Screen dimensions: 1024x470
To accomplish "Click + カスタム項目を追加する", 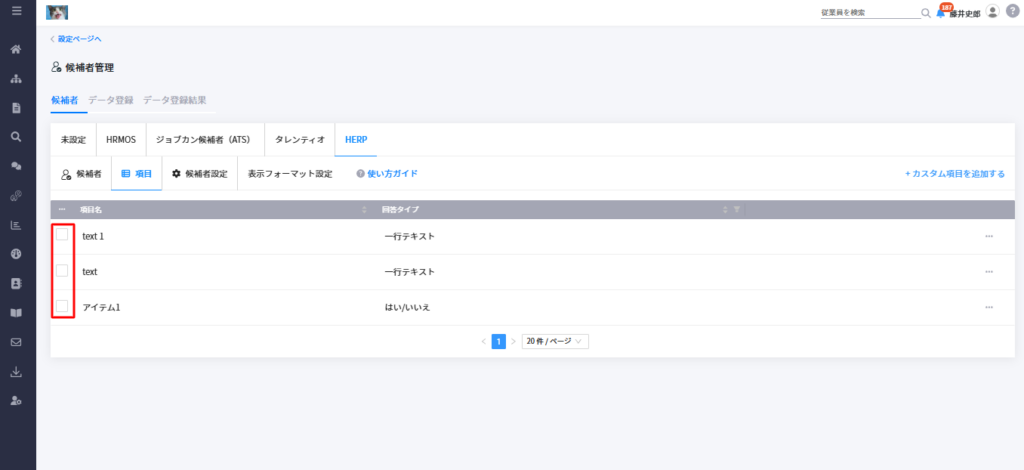I will pyautogui.click(x=955, y=174).
